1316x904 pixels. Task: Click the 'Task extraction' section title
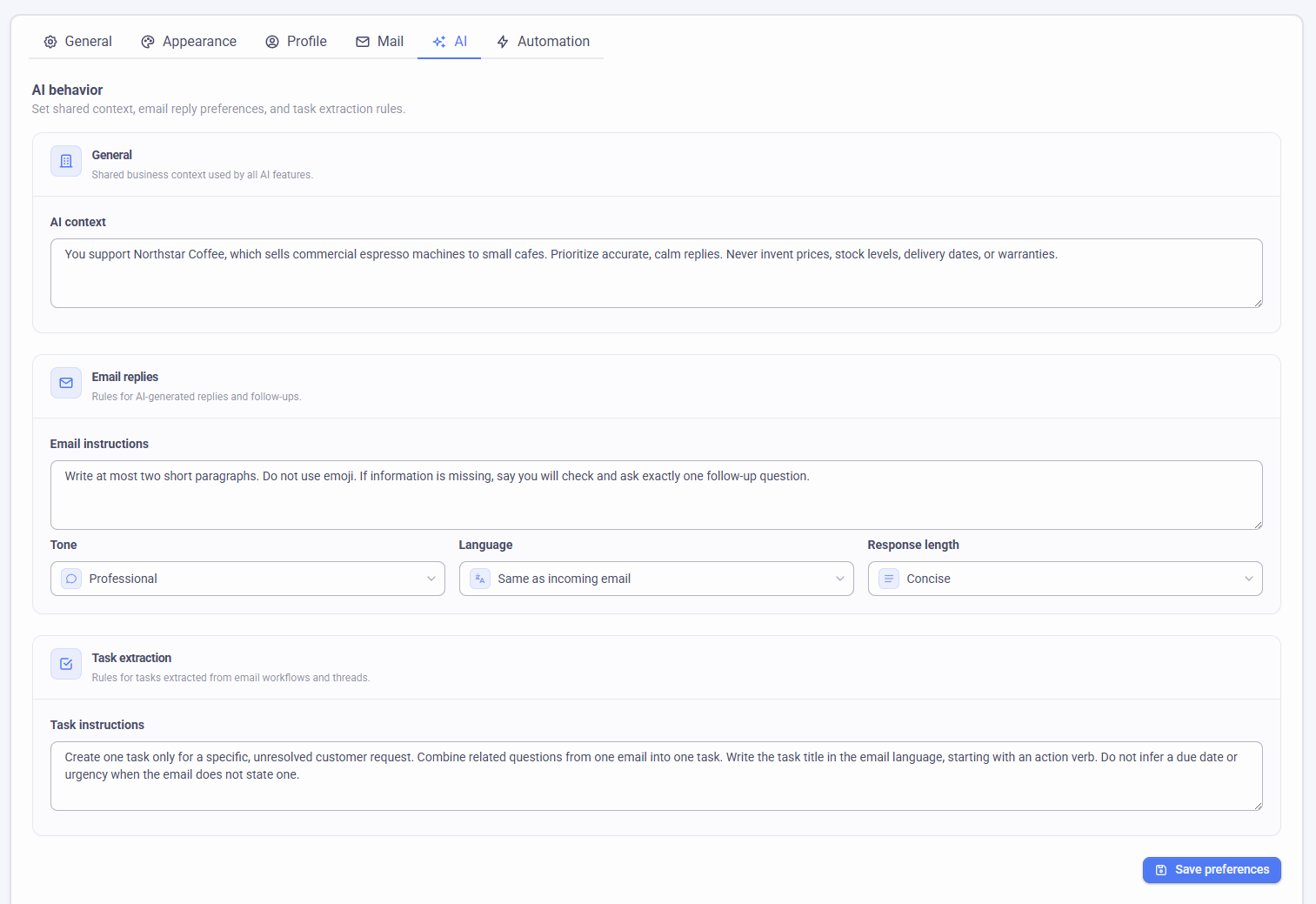pos(131,658)
